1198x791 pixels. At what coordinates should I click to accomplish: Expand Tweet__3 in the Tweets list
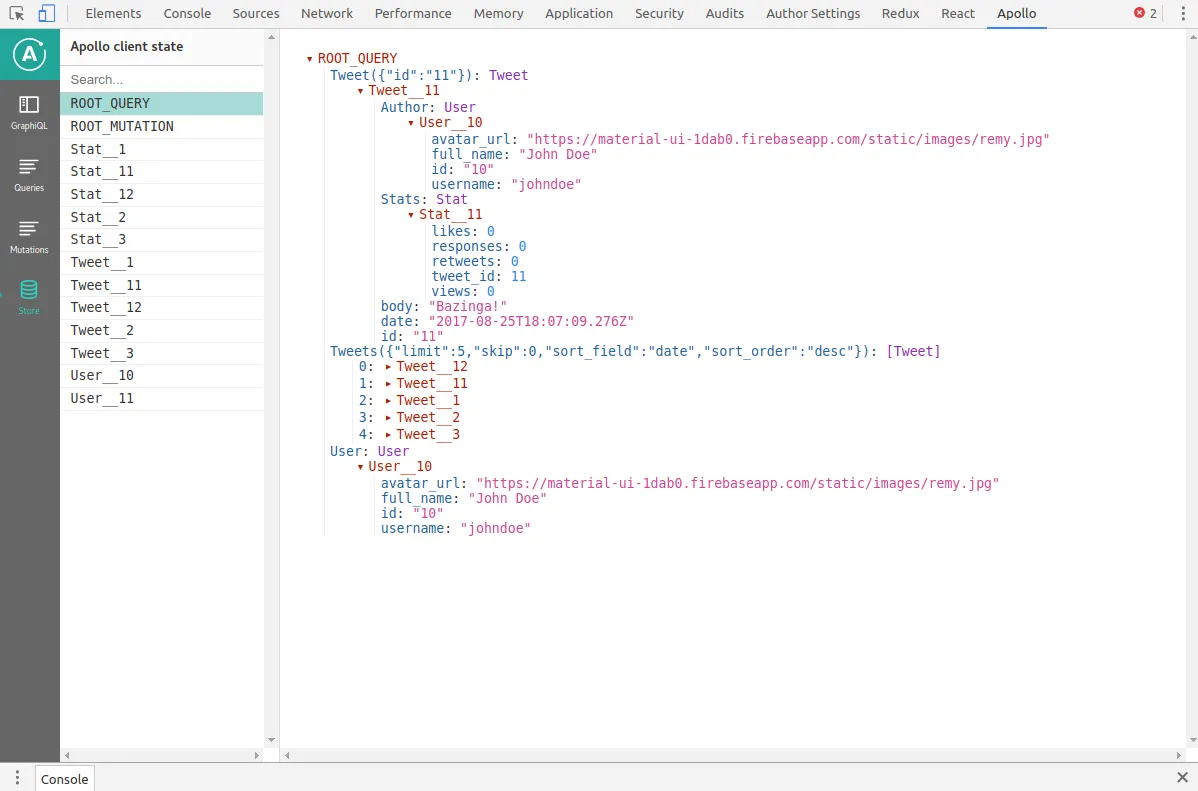(388, 435)
